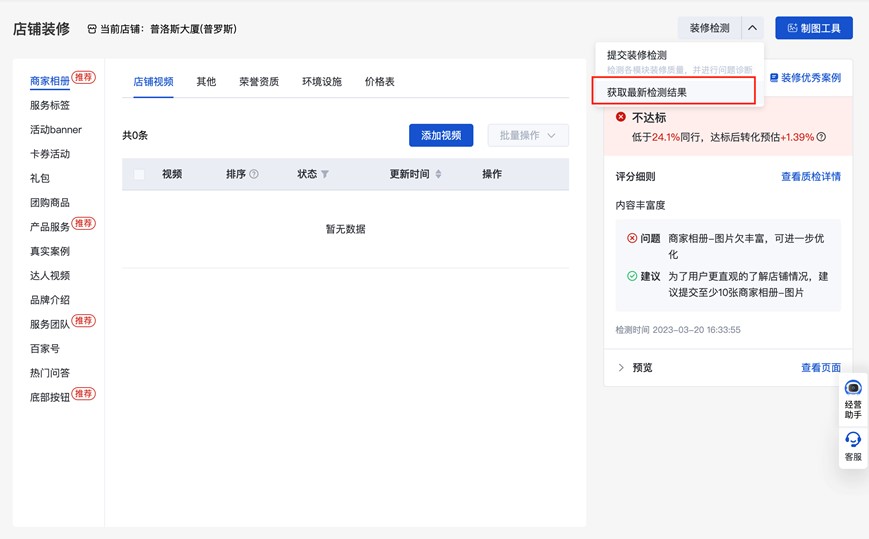Open 查看质检详情 link

pyautogui.click(x=810, y=177)
